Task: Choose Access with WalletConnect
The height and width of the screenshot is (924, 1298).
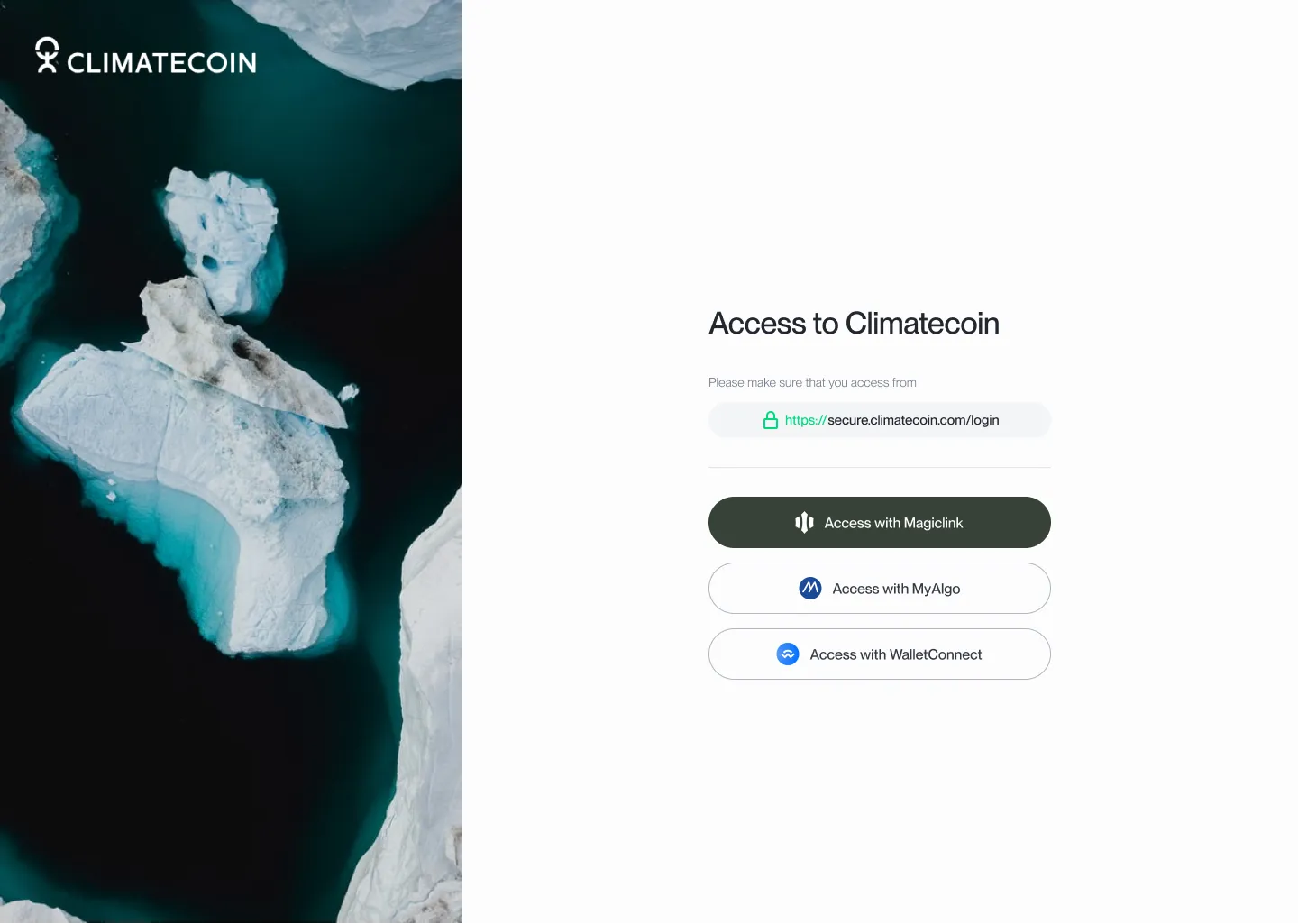Action: tap(880, 654)
